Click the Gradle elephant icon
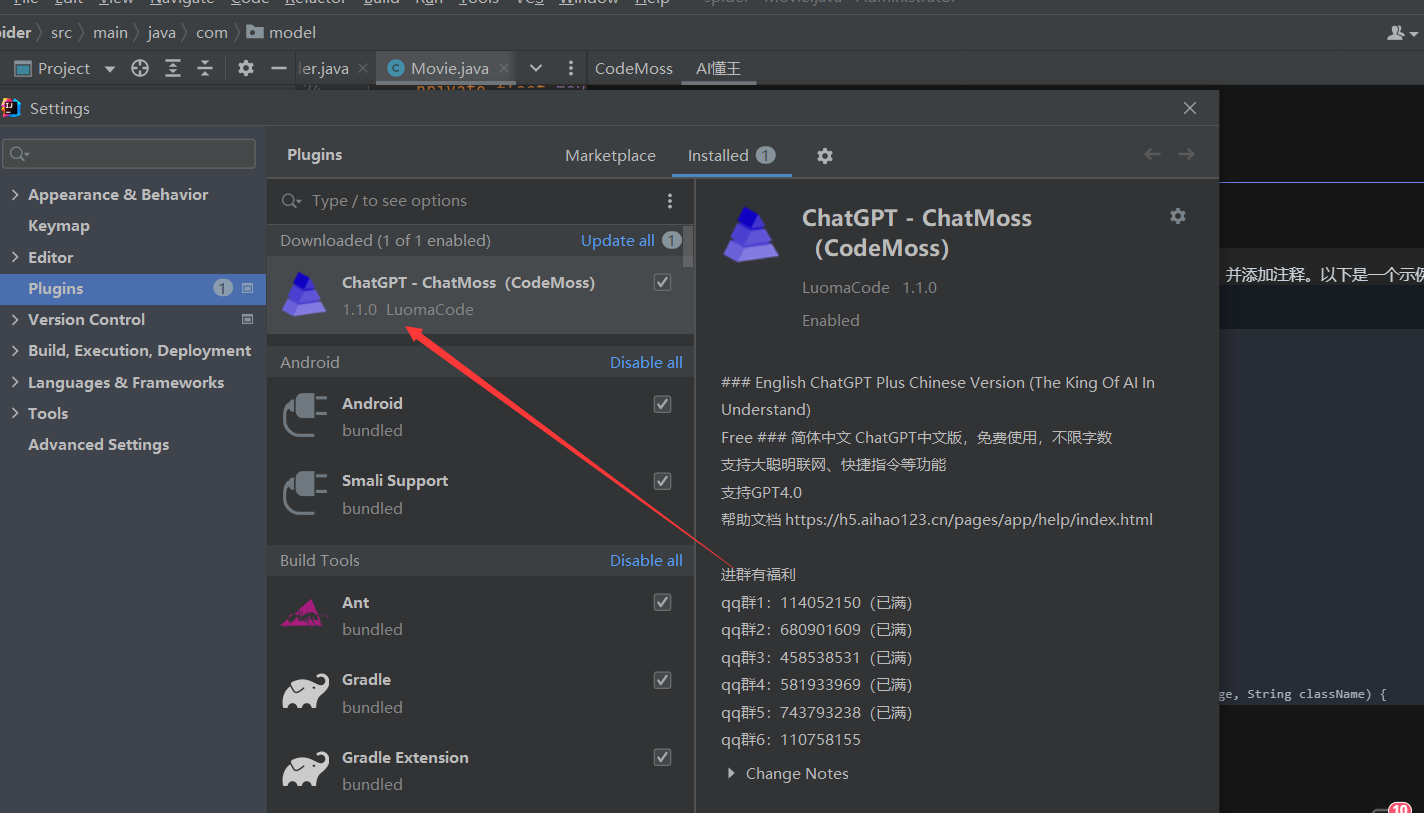The width and height of the screenshot is (1424, 813). pos(305,691)
